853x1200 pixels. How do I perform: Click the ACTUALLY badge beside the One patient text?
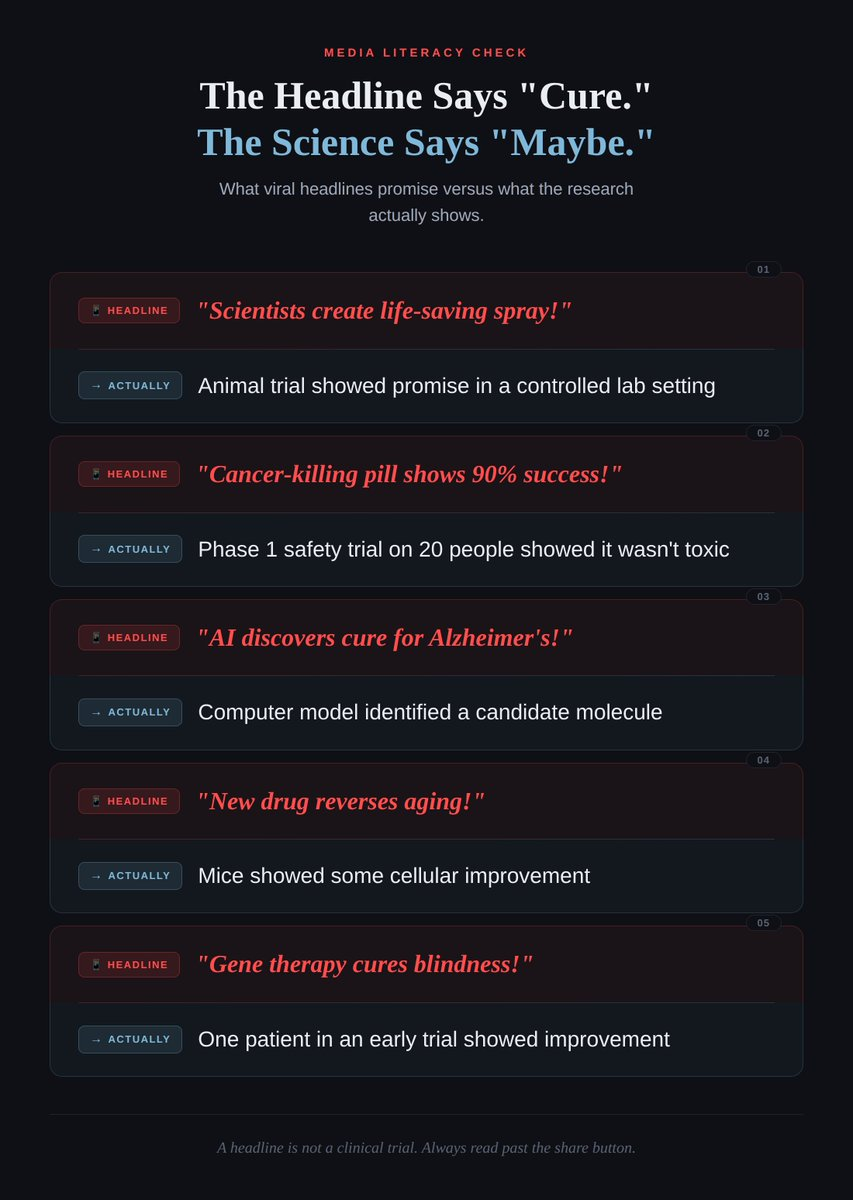tap(130, 1039)
